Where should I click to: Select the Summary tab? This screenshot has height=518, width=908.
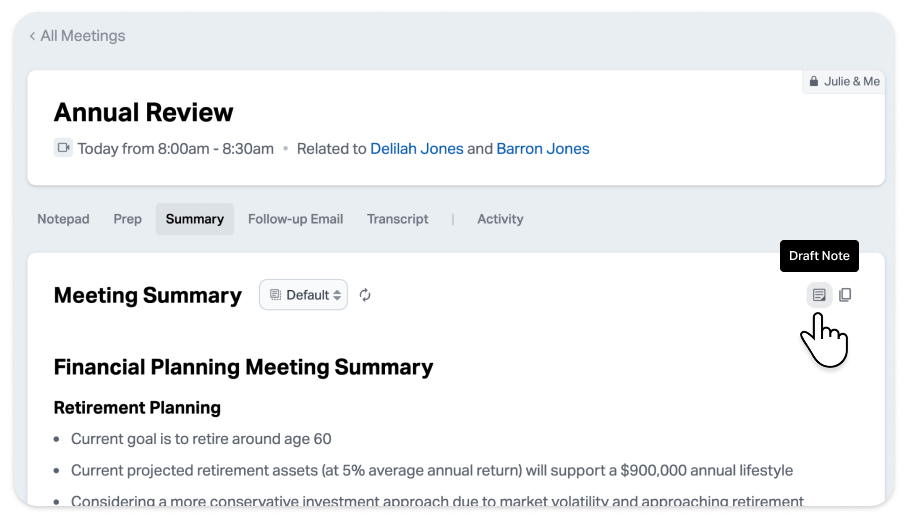194,219
